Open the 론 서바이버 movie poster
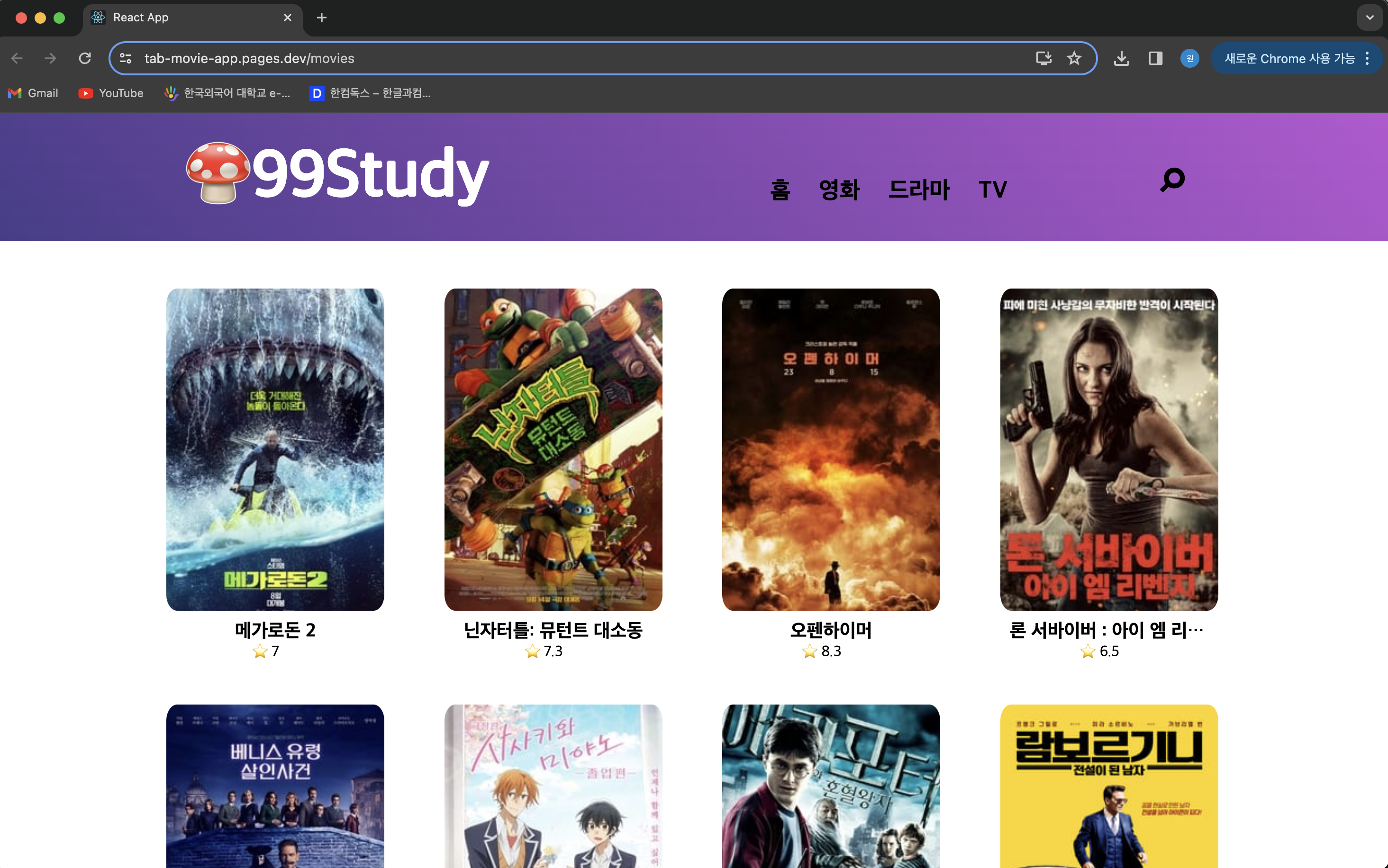 pos(1108,450)
